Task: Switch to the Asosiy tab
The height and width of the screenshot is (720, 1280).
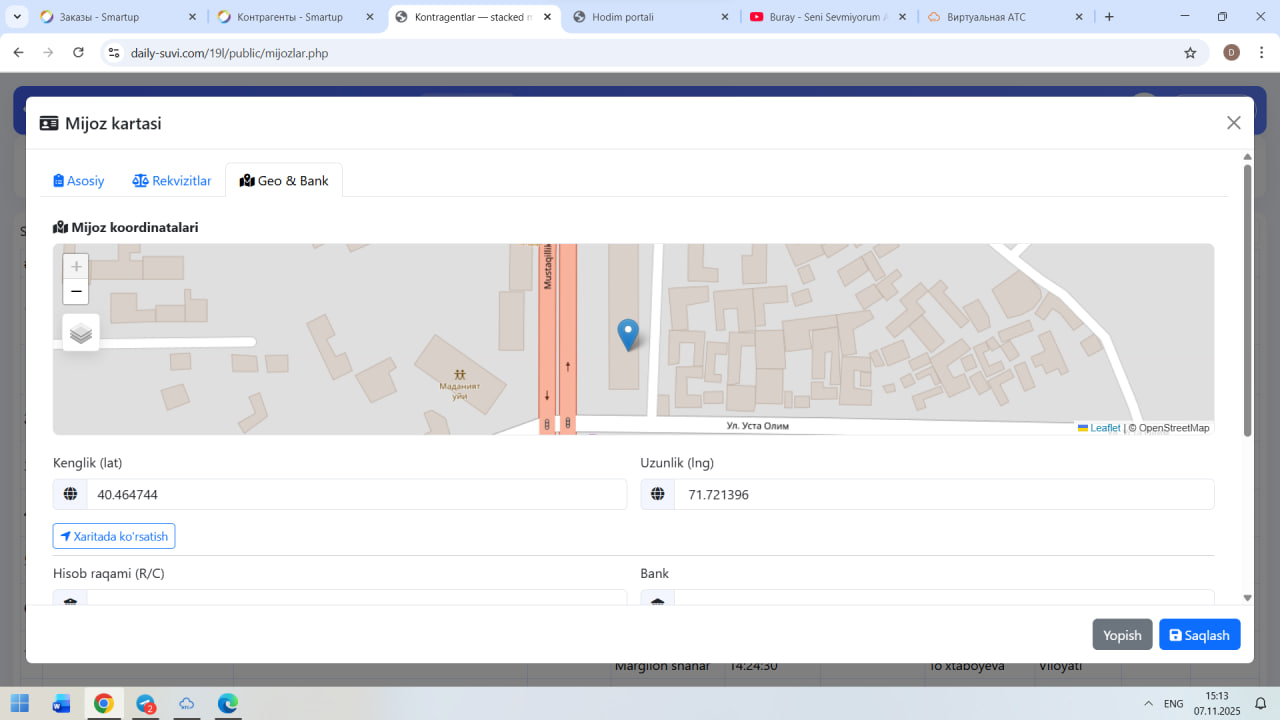Action: coord(79,181)
